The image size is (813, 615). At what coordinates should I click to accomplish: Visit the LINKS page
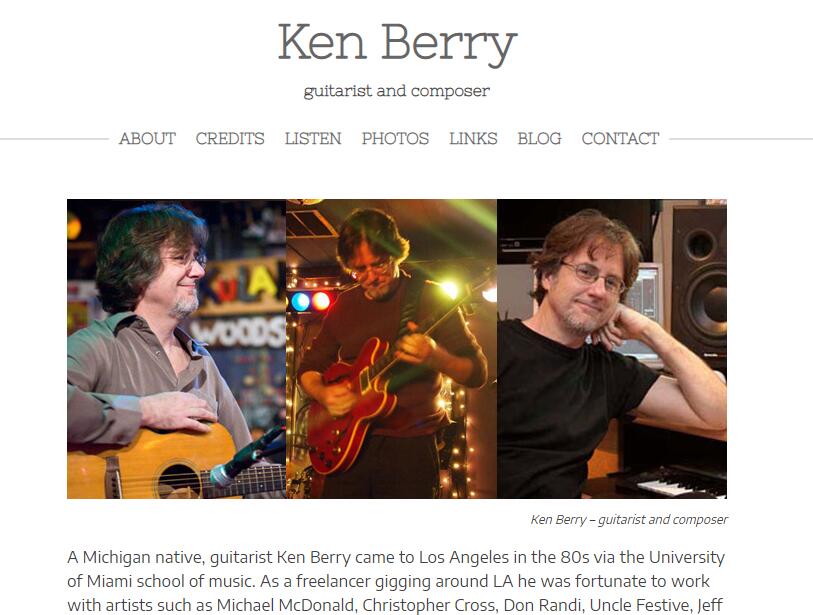(x=473, y=138)
